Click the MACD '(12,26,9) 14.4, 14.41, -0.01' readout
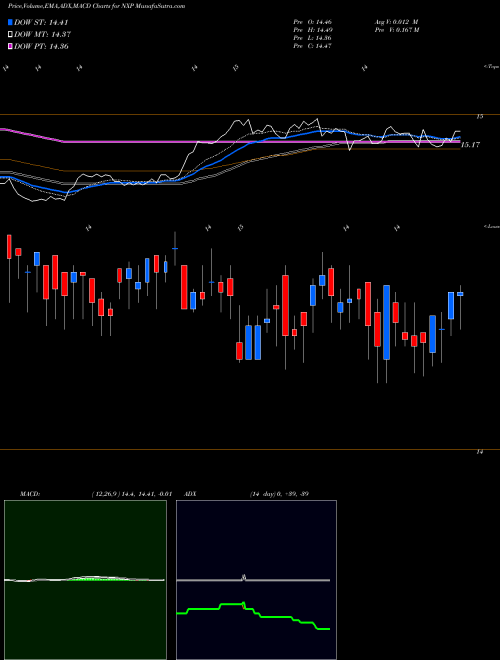The height and width of the screenshot is (660, 500). point(131,494)
